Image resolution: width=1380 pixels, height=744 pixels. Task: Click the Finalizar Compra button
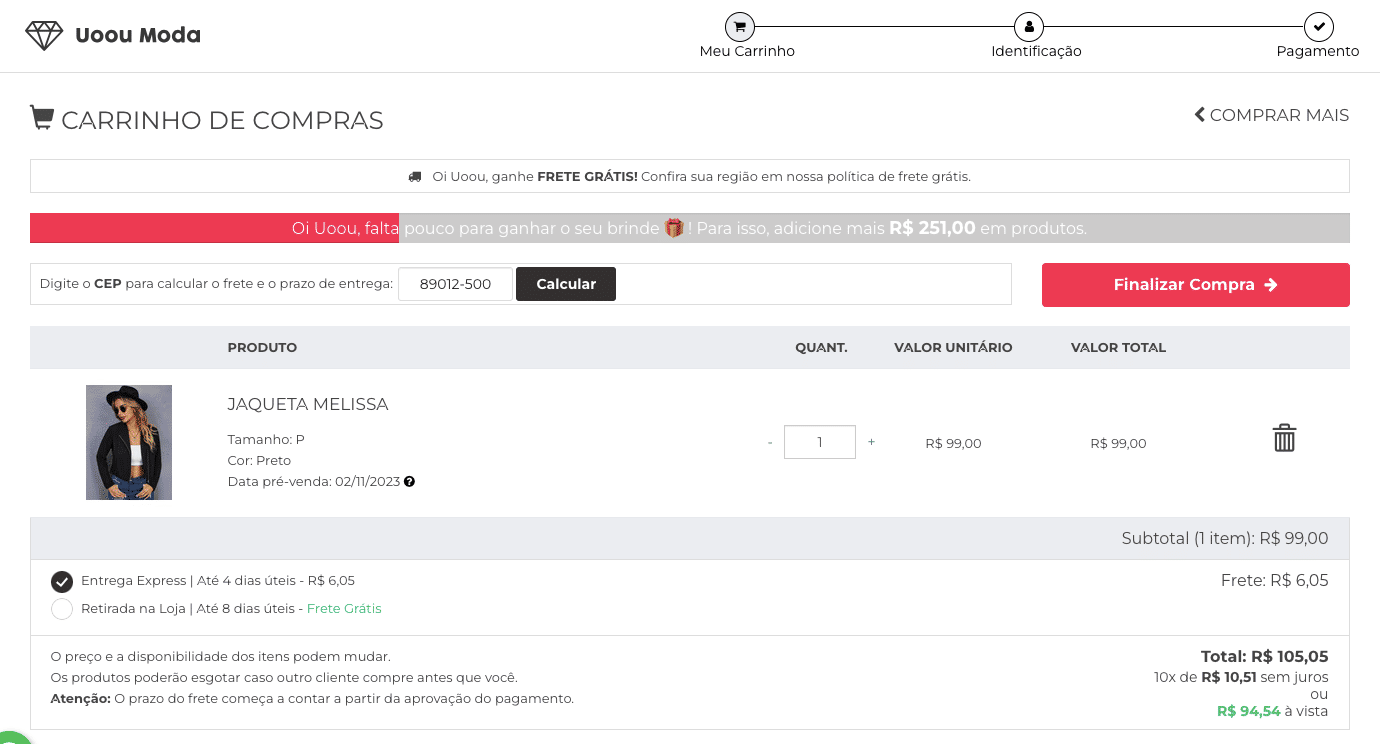1196,285
